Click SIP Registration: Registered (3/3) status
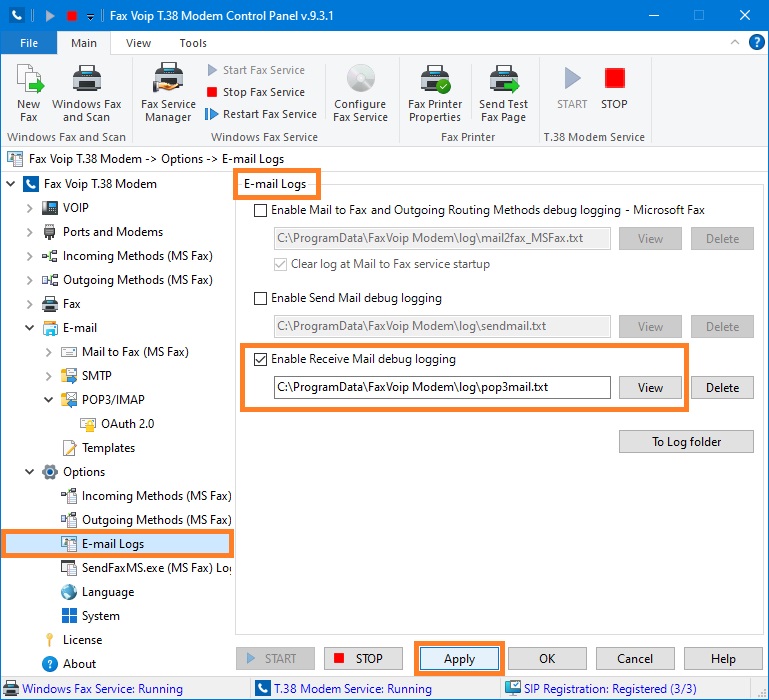The image size is (769, 700). pos(610,689)
